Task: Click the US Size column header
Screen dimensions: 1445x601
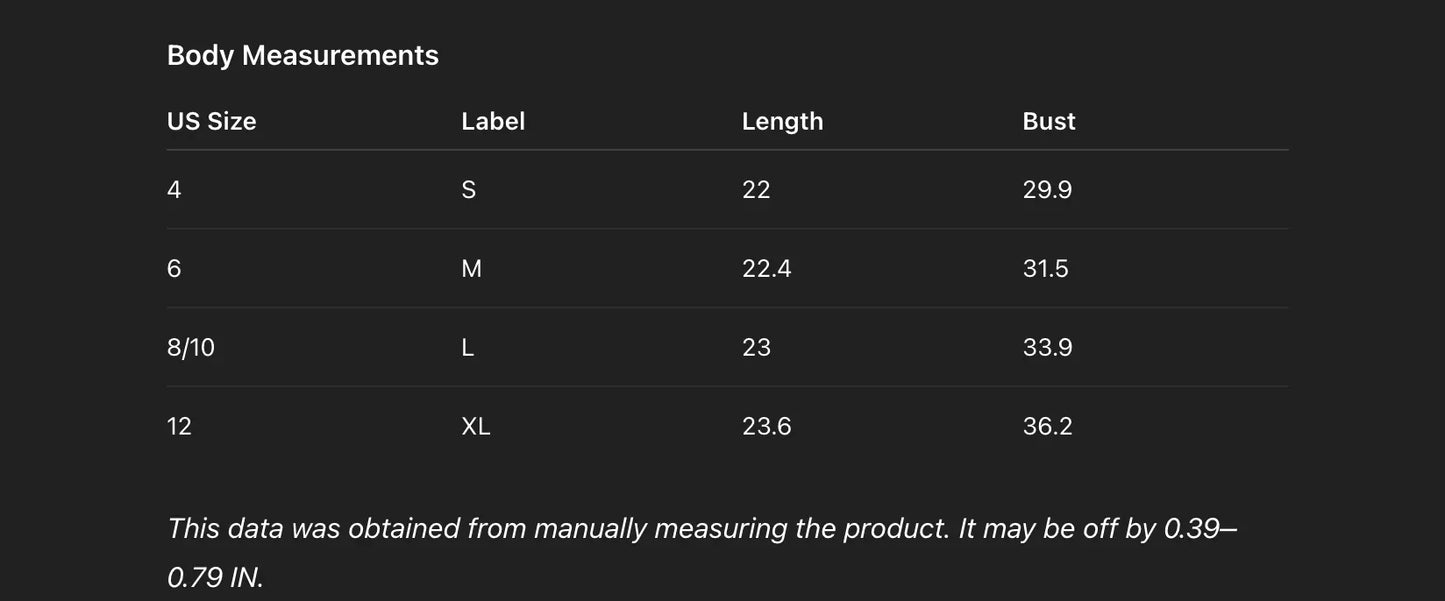Action: tap(211, 121)
